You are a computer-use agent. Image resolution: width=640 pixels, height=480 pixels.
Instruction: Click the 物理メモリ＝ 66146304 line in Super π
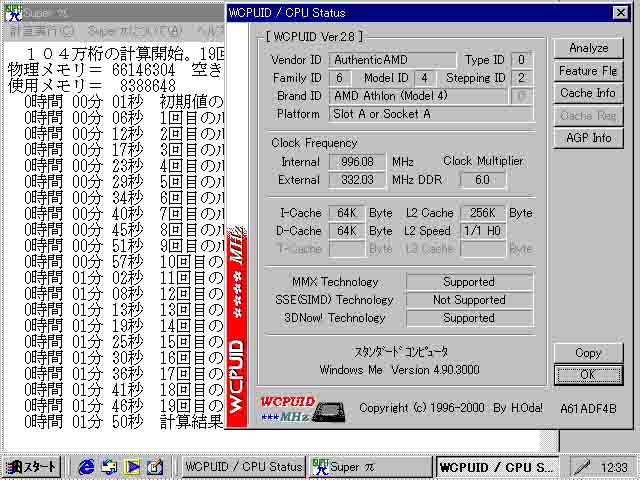(x=116, y=70)
